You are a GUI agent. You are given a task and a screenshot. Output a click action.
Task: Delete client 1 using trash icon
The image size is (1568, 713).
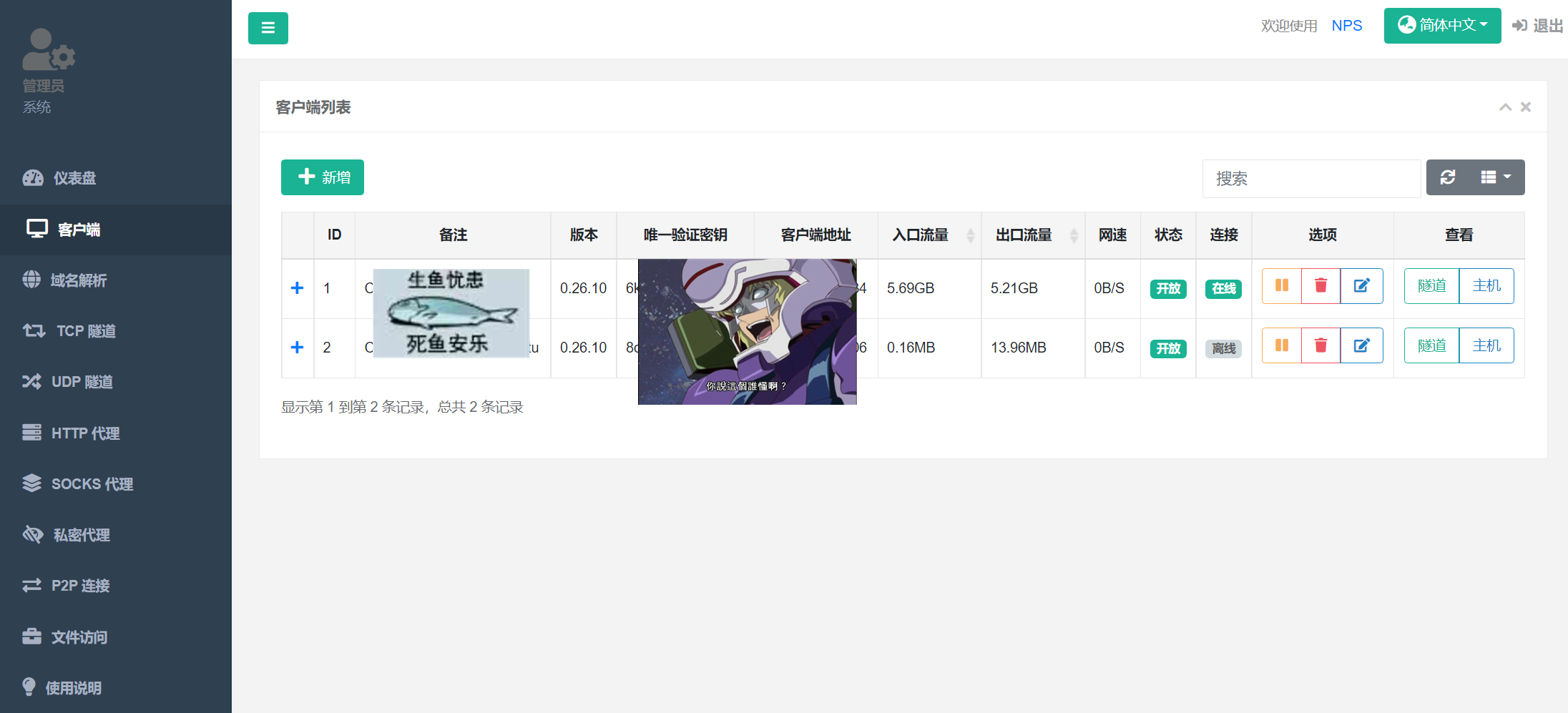pyautogui.click(x=1320, y=286)
